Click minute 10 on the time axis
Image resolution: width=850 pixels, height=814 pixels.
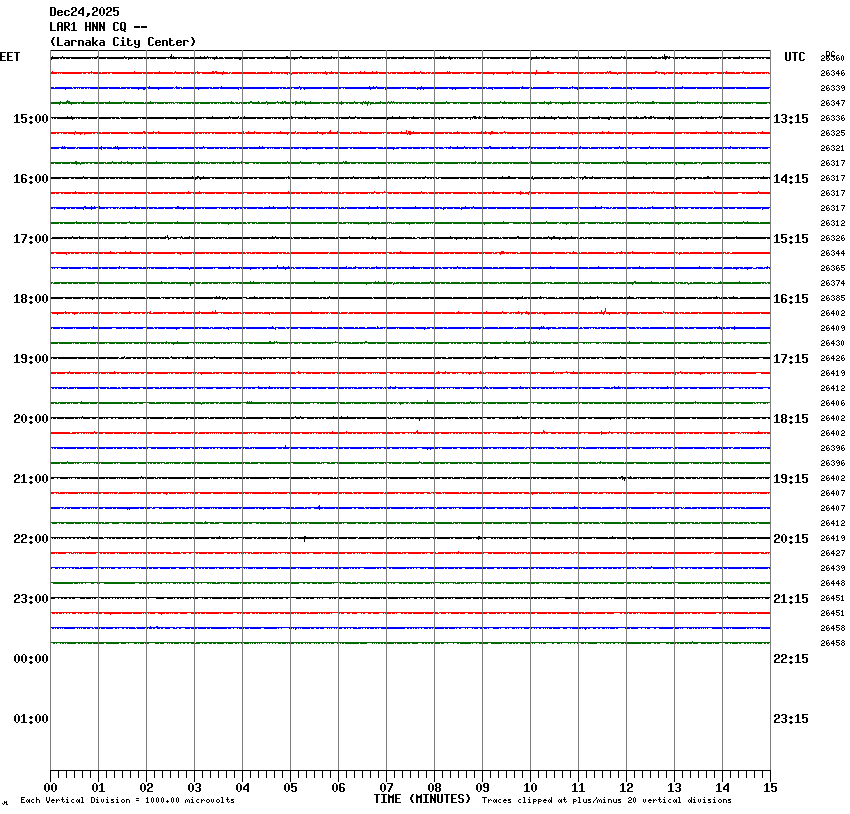pyautogui.click(x=530, y=788)
